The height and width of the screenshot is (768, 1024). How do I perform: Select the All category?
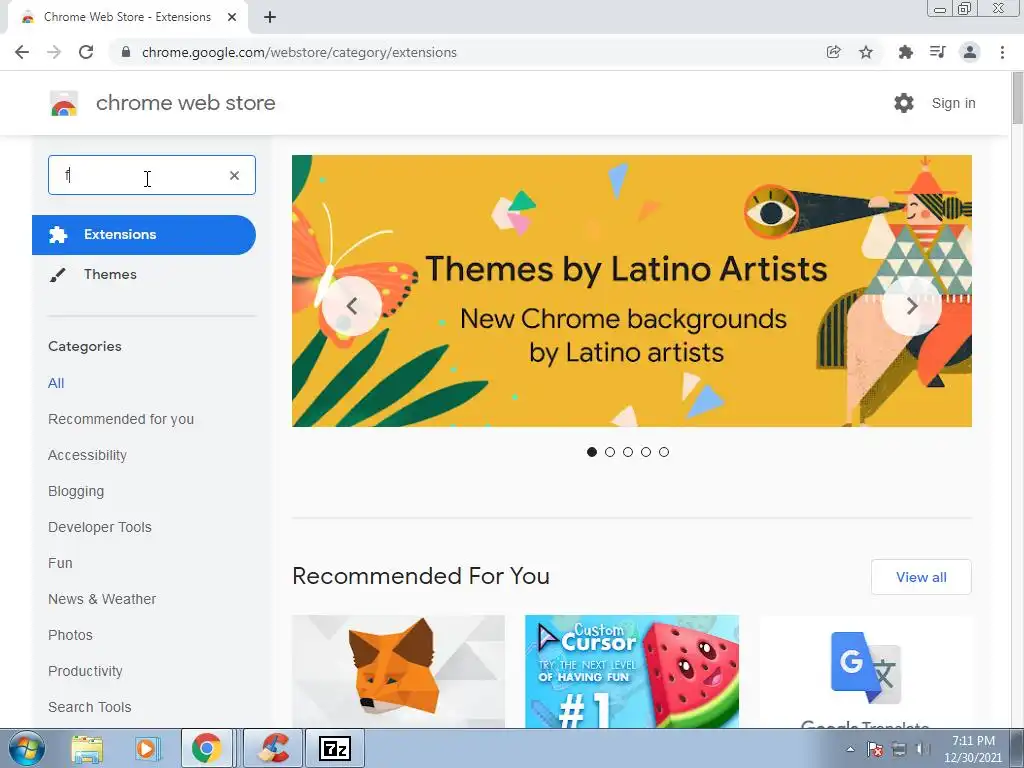point(56,383)
